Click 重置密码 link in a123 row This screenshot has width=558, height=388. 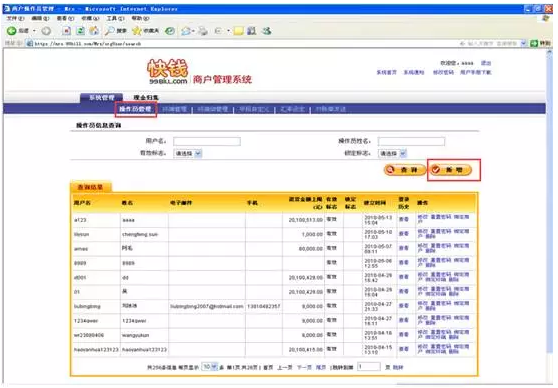pos(441,217)
